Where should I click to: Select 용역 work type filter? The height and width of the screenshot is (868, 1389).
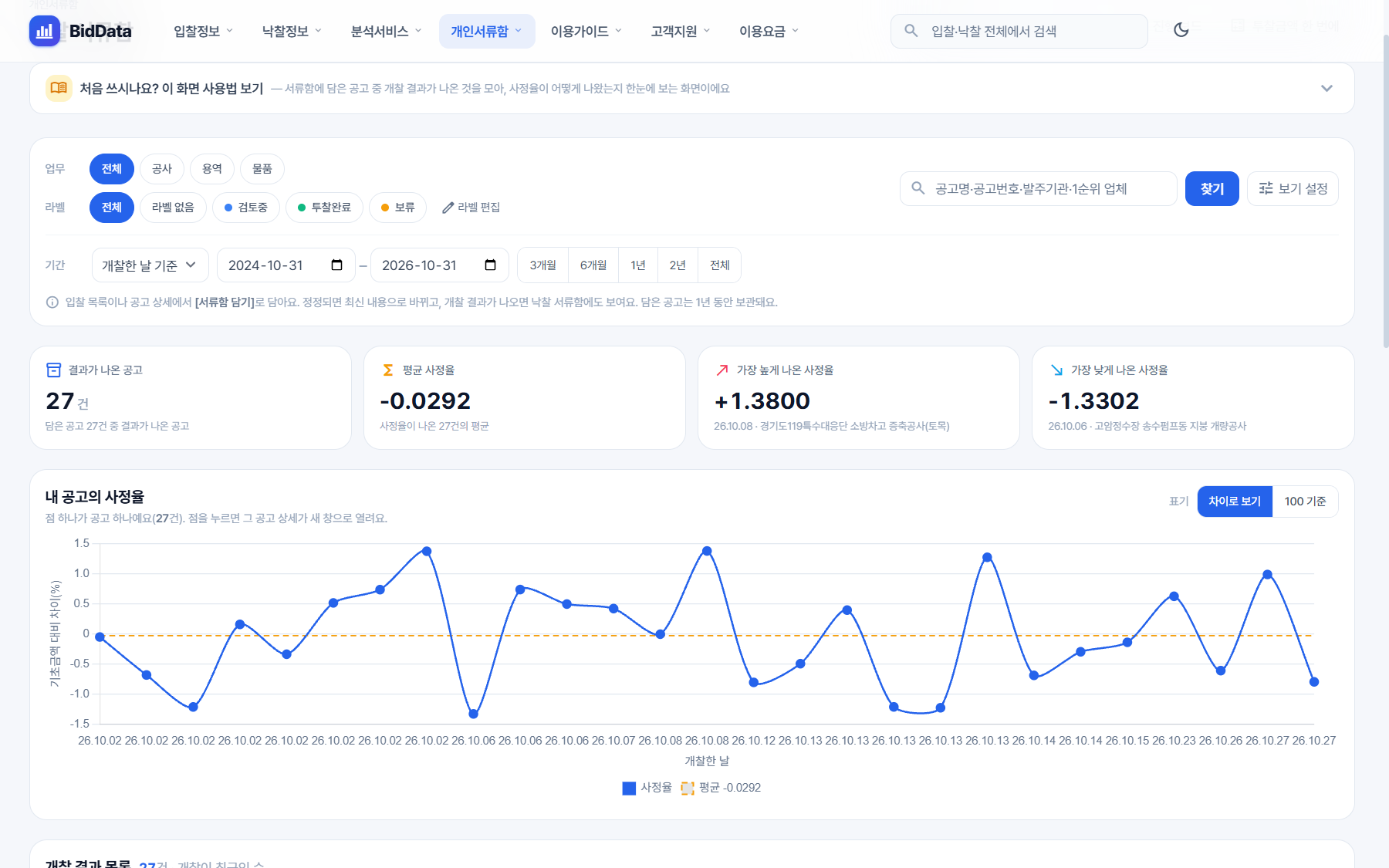[x=212, y=169]
